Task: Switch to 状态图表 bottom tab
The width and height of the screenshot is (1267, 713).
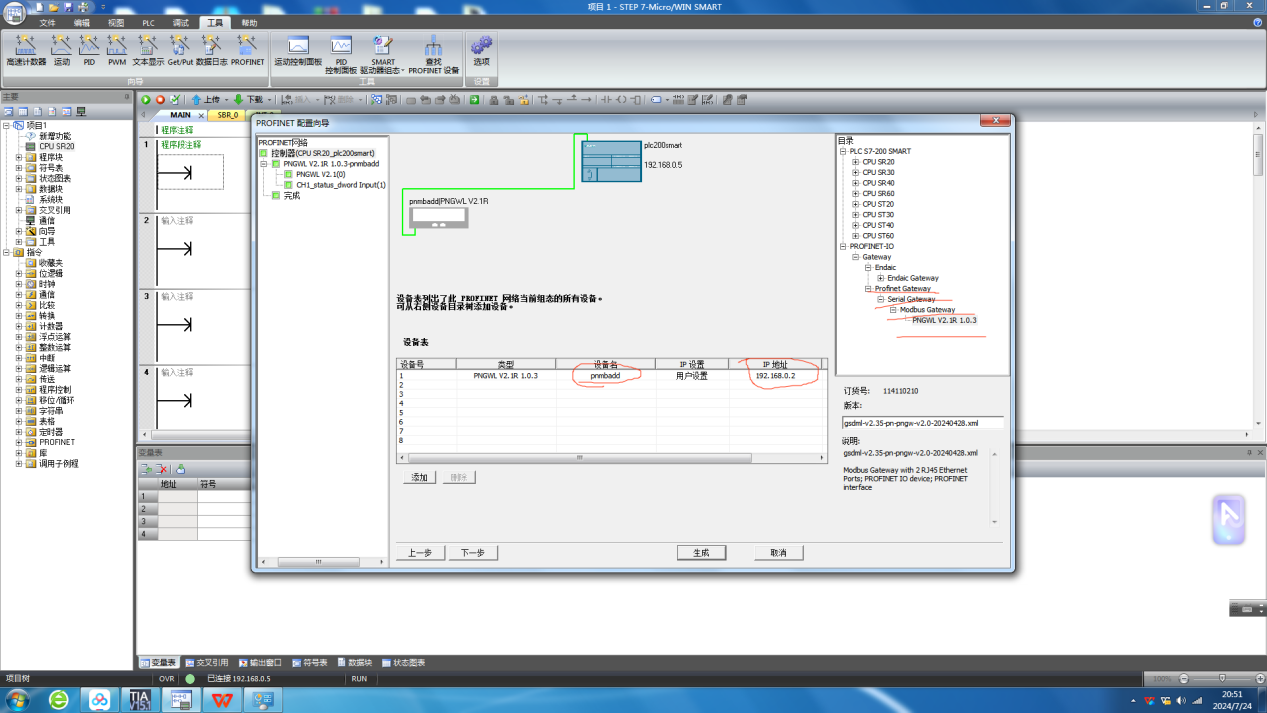Action: pos(402,662)
